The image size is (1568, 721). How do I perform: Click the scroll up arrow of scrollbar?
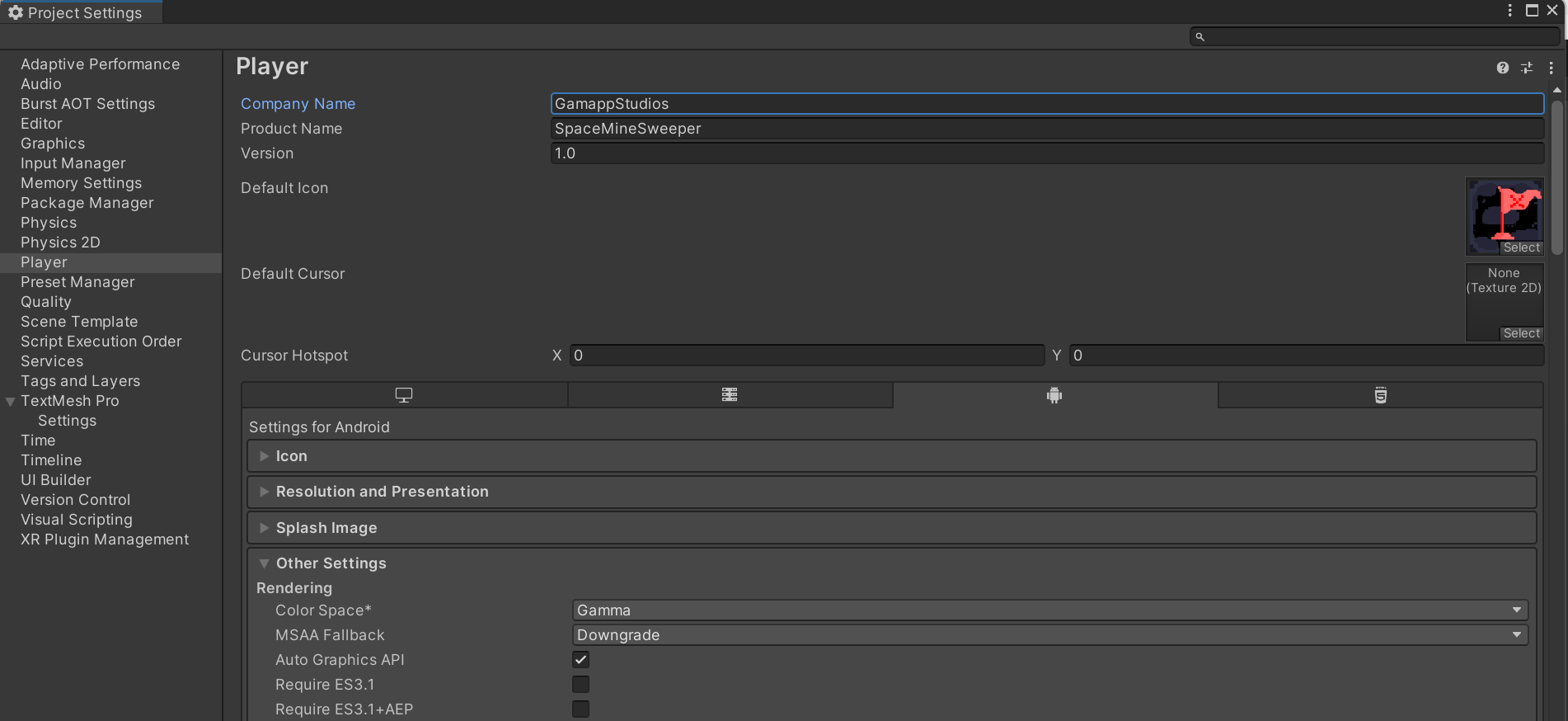pyautogui.click(x=1556, y=90)
